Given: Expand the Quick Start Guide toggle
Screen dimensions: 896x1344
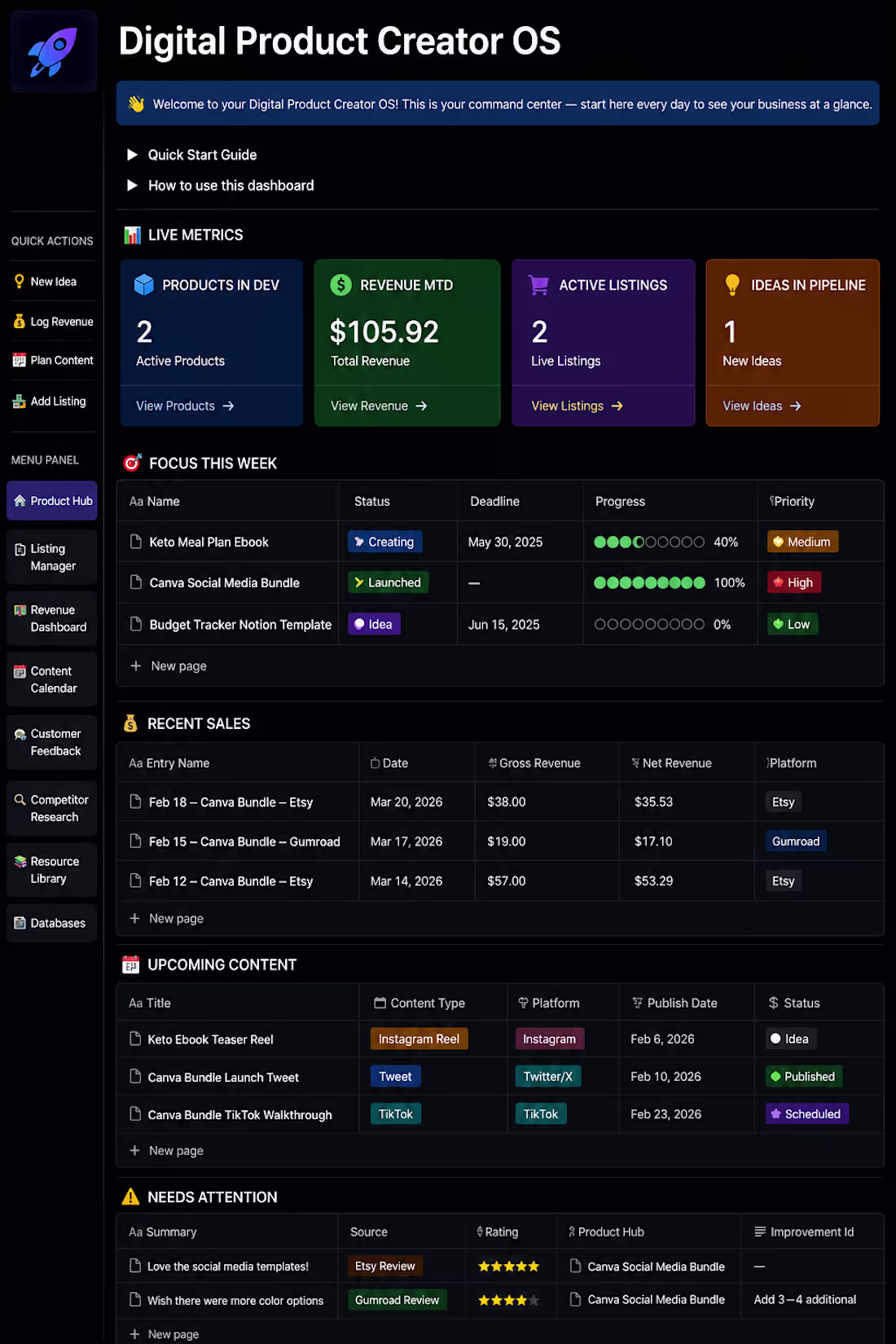Looking at the screenshot, I should (132, 155).
